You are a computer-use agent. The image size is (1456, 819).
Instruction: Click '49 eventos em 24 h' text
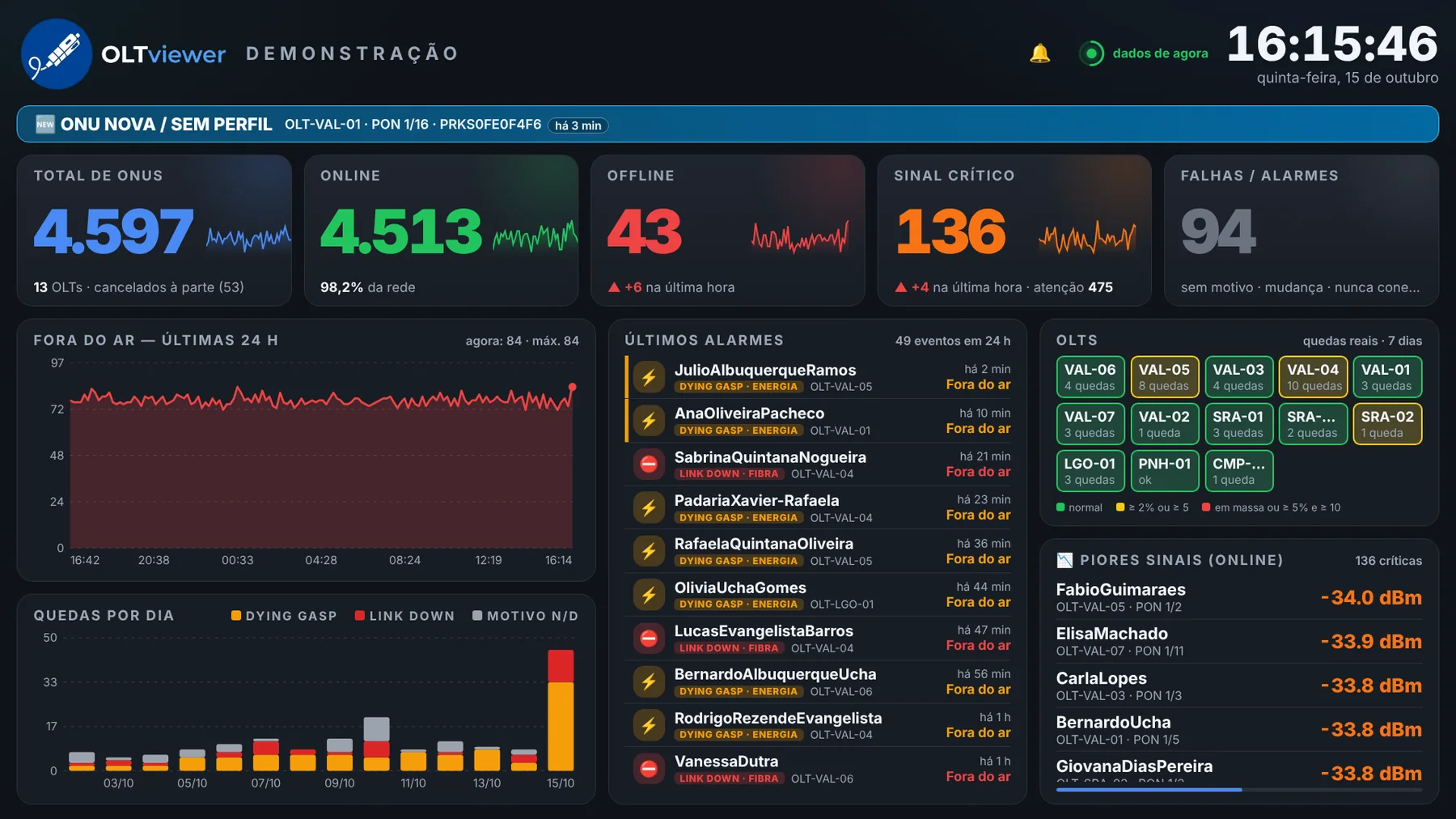tap(953, 341)
